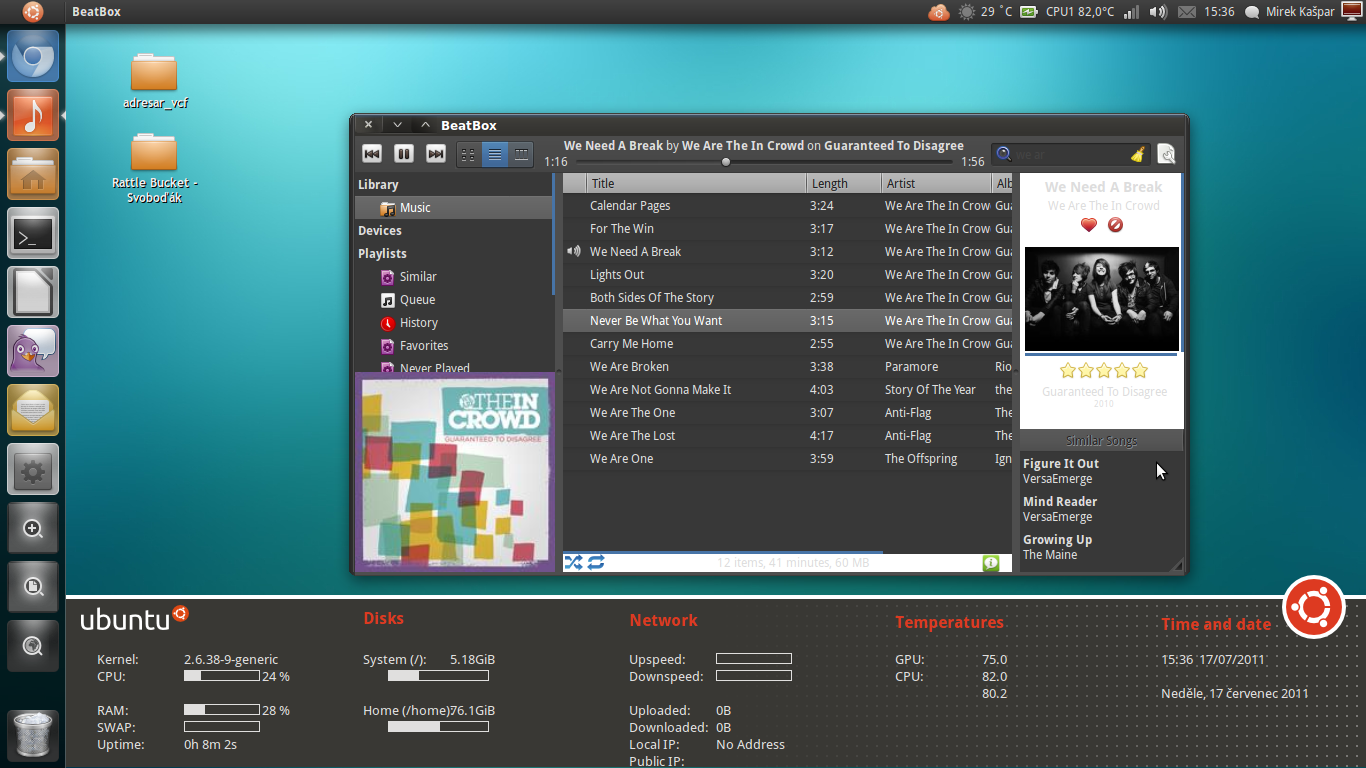
Task: Pause the current song
Action: [x=404, y=153]
